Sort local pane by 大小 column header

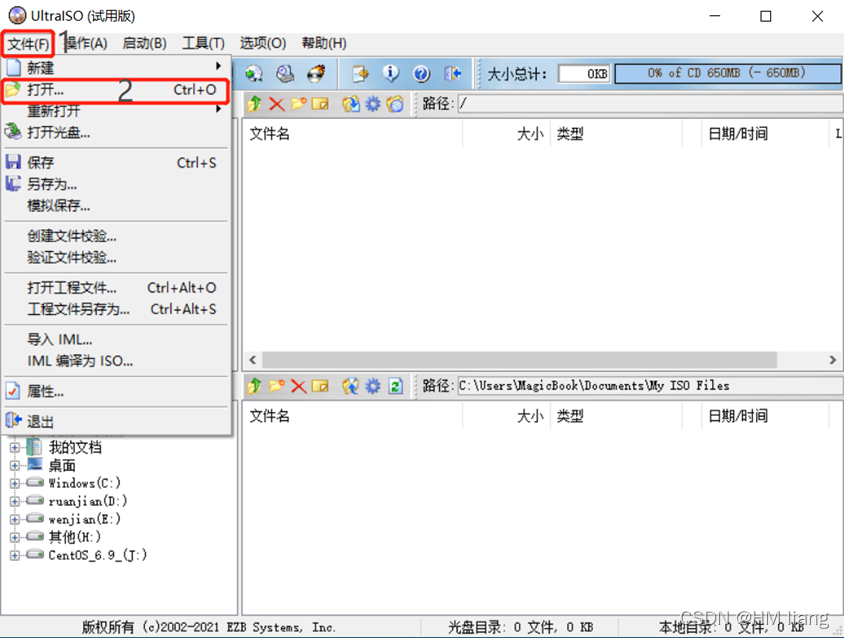pos(506,416)
